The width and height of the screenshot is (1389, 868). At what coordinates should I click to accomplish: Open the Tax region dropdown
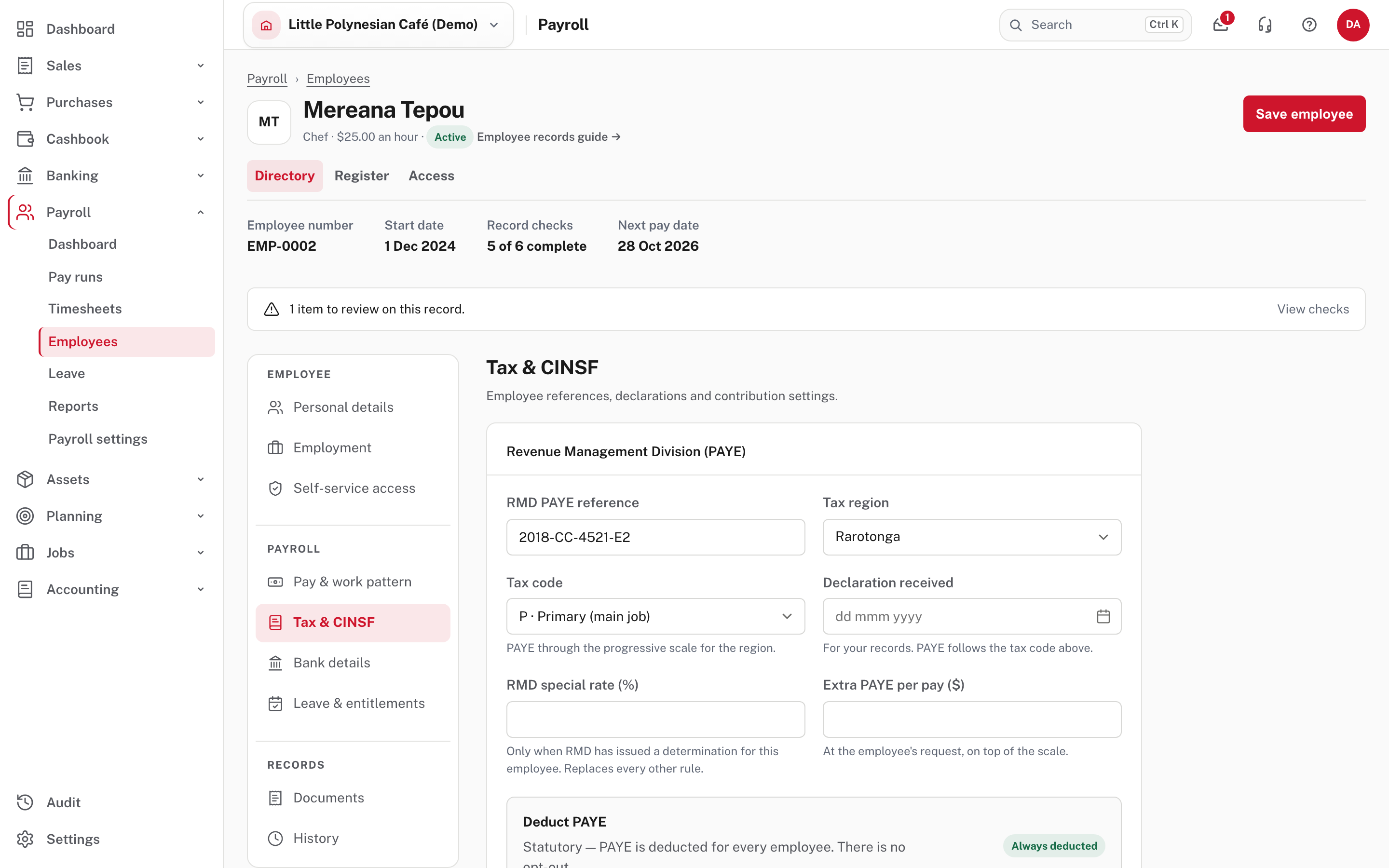pyautogui.click(x=972, y=537)
